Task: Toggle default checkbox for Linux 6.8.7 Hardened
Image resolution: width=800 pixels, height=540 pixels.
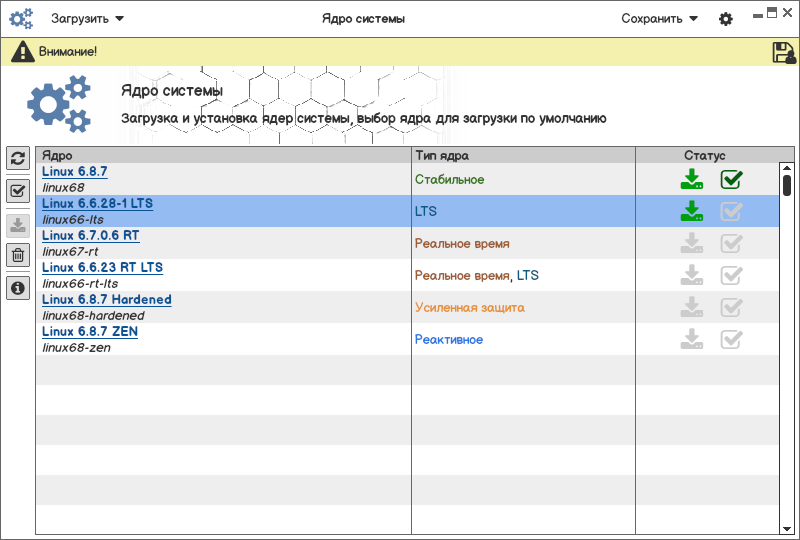Action: [732, 308]
